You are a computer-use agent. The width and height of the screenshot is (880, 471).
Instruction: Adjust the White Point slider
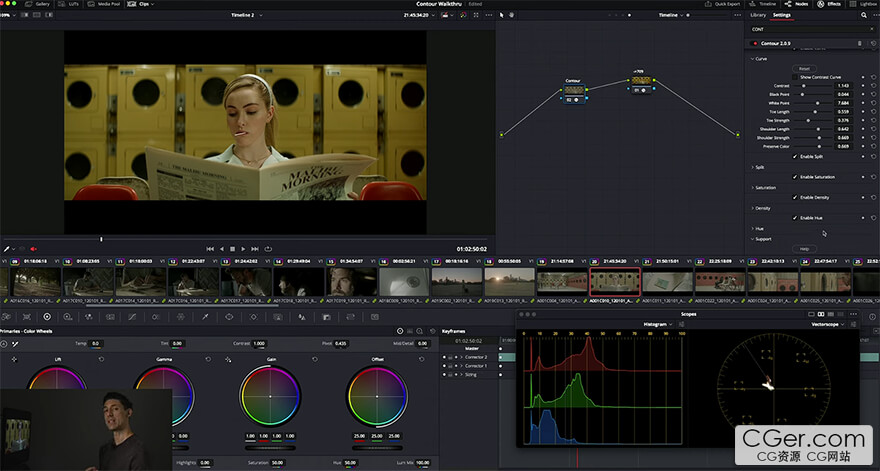coord(818,102)
